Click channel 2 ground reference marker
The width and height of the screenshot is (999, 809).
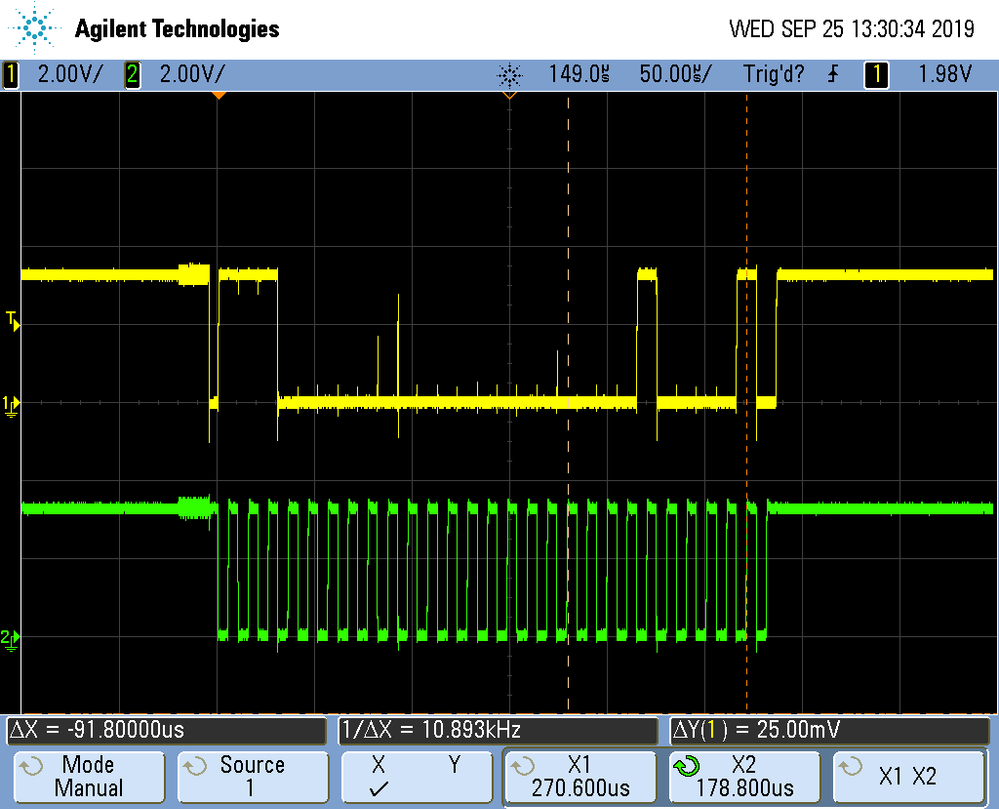click(x=10, y=640)
